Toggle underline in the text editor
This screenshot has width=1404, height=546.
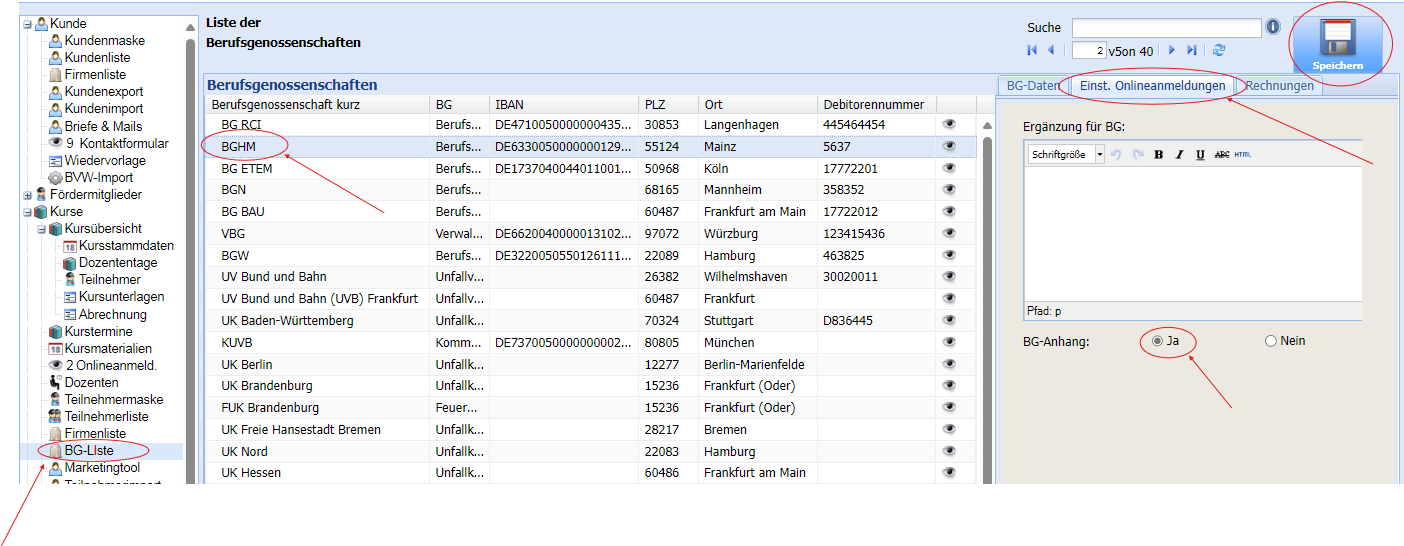click(x=1200, y=155)
